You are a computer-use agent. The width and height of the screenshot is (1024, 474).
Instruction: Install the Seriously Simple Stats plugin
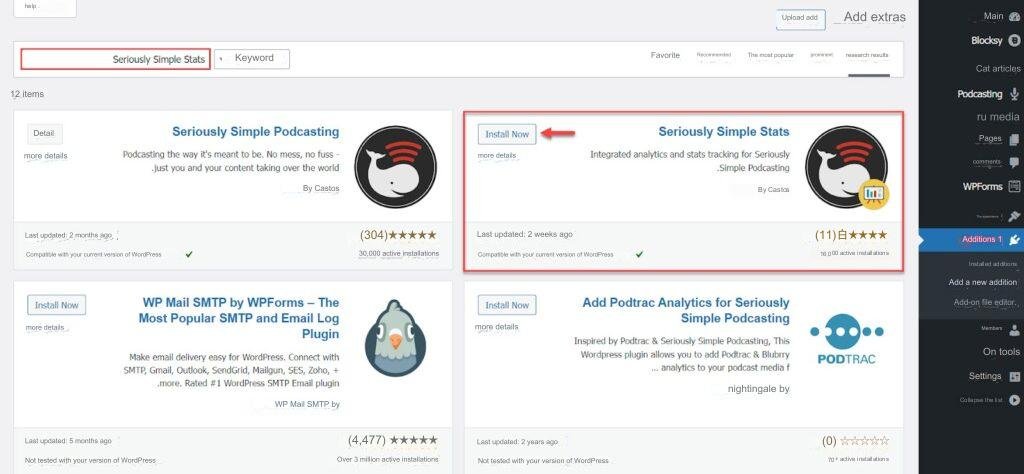tap(507, 134)
